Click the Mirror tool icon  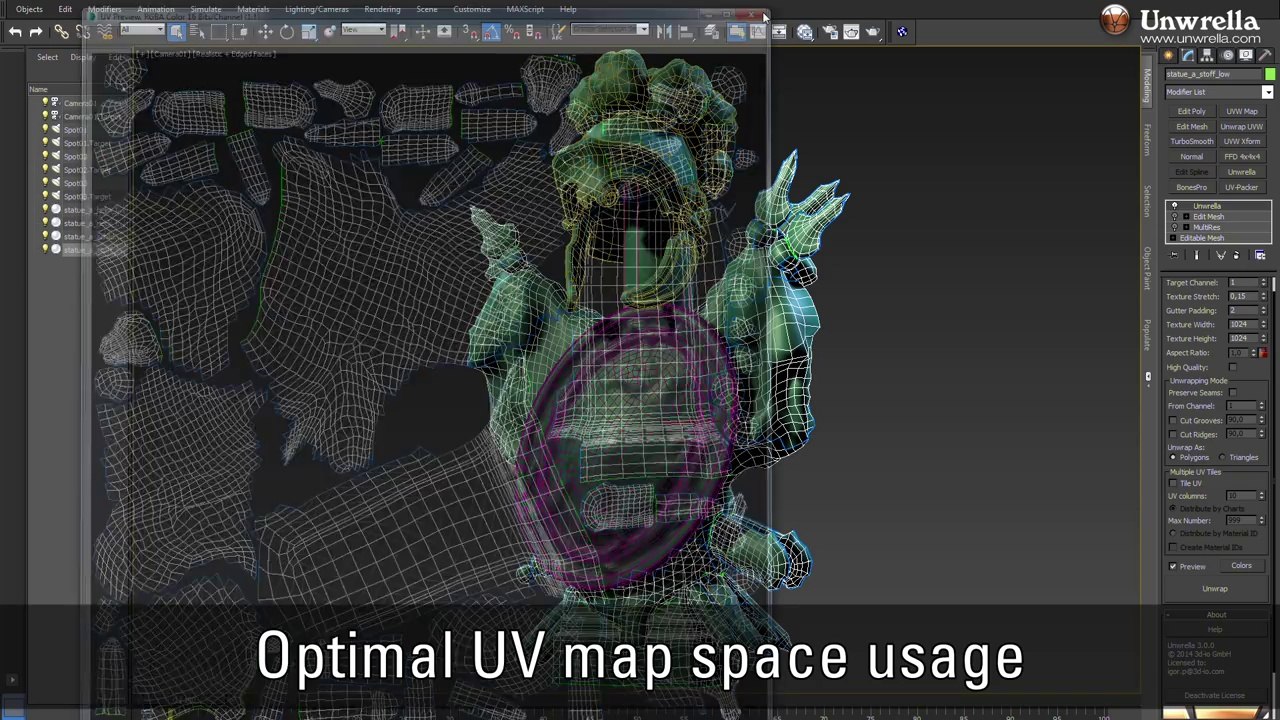pyautogui.click(x=664, y=32)
